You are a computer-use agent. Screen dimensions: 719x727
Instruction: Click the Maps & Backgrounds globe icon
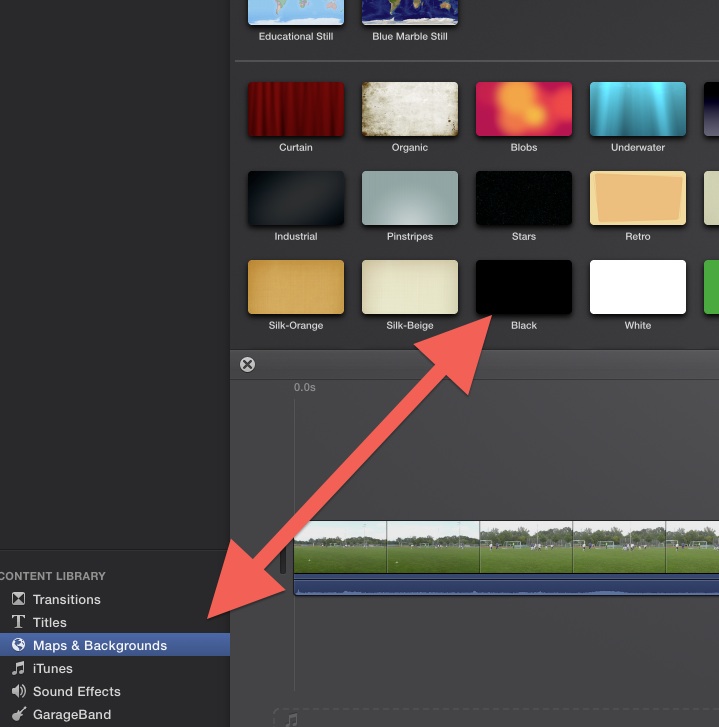tap(19, 645)
